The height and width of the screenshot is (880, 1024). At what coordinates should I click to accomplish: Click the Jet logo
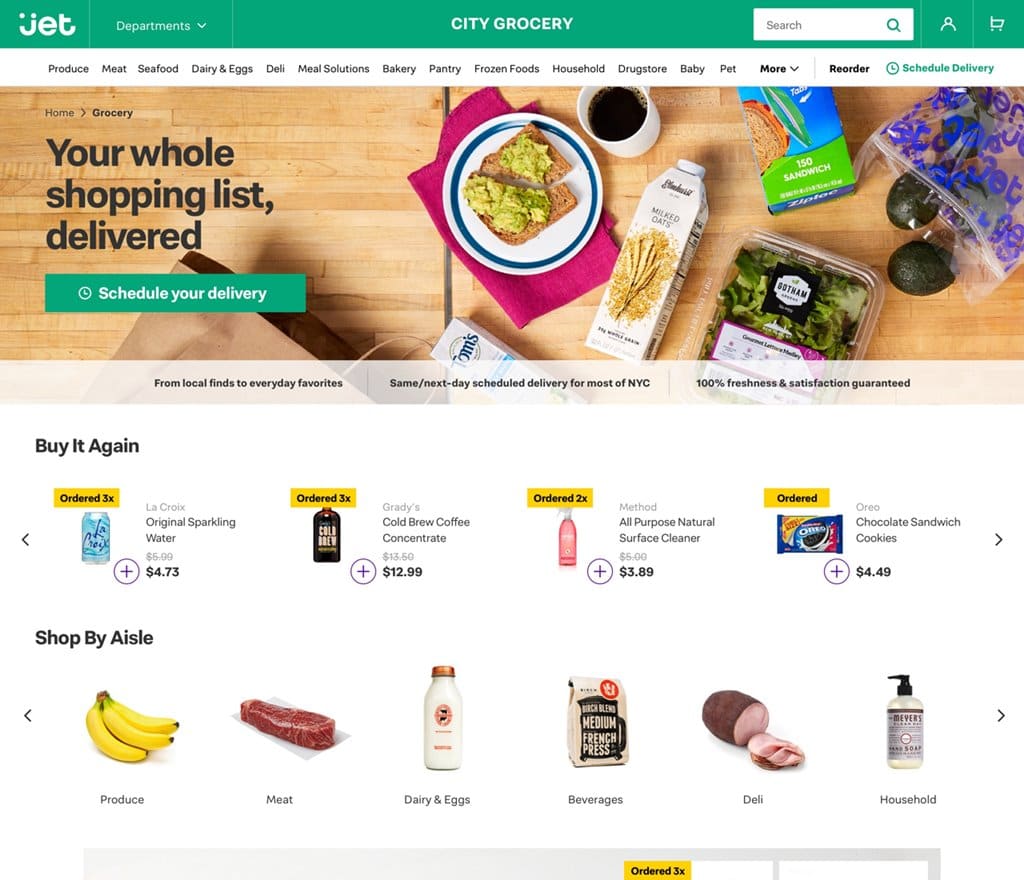(47, 24)
